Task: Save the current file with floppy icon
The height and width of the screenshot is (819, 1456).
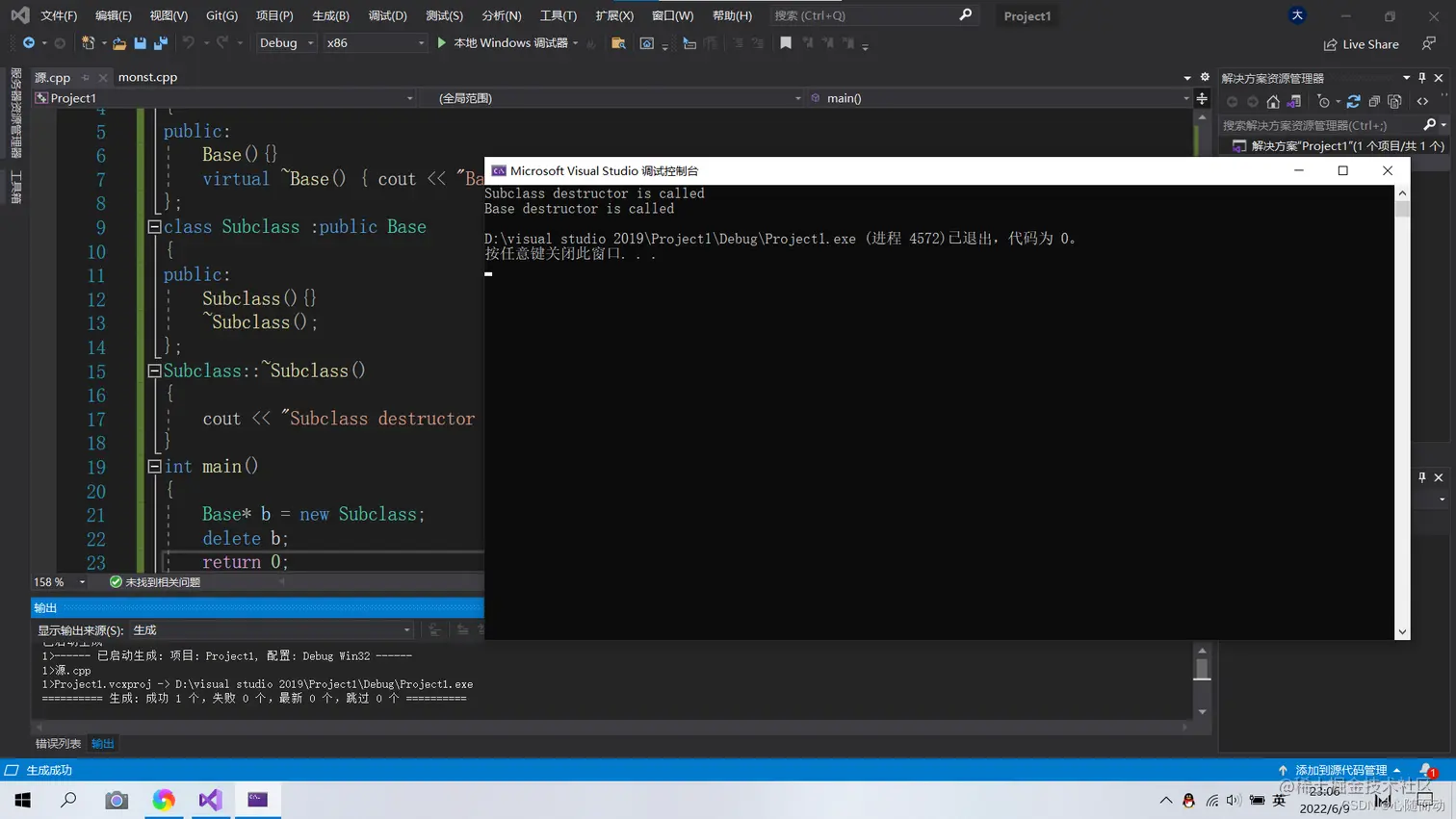Action: click(x=141, y=43)
